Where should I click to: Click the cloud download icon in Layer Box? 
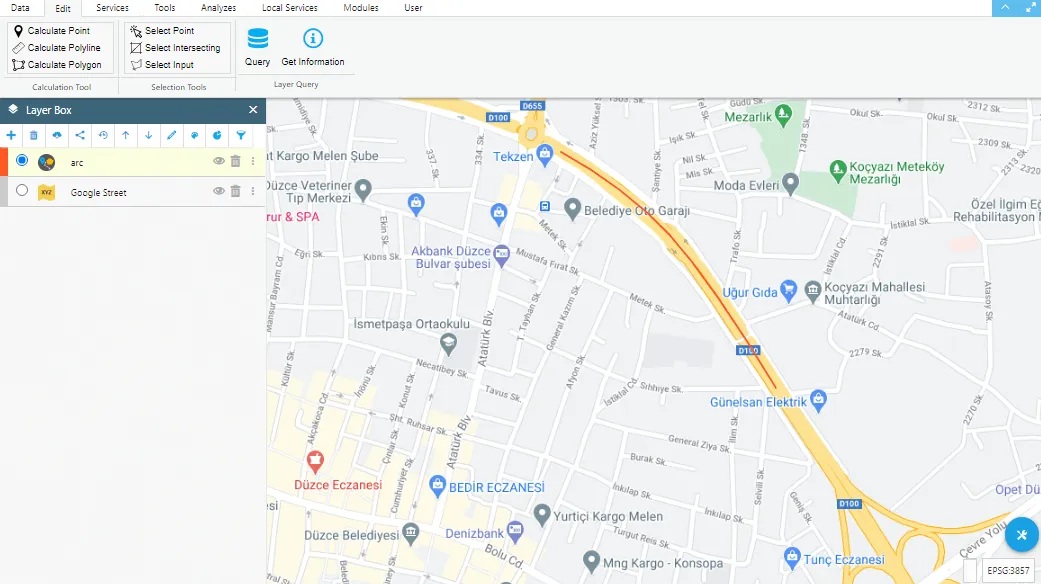(57, 135)
